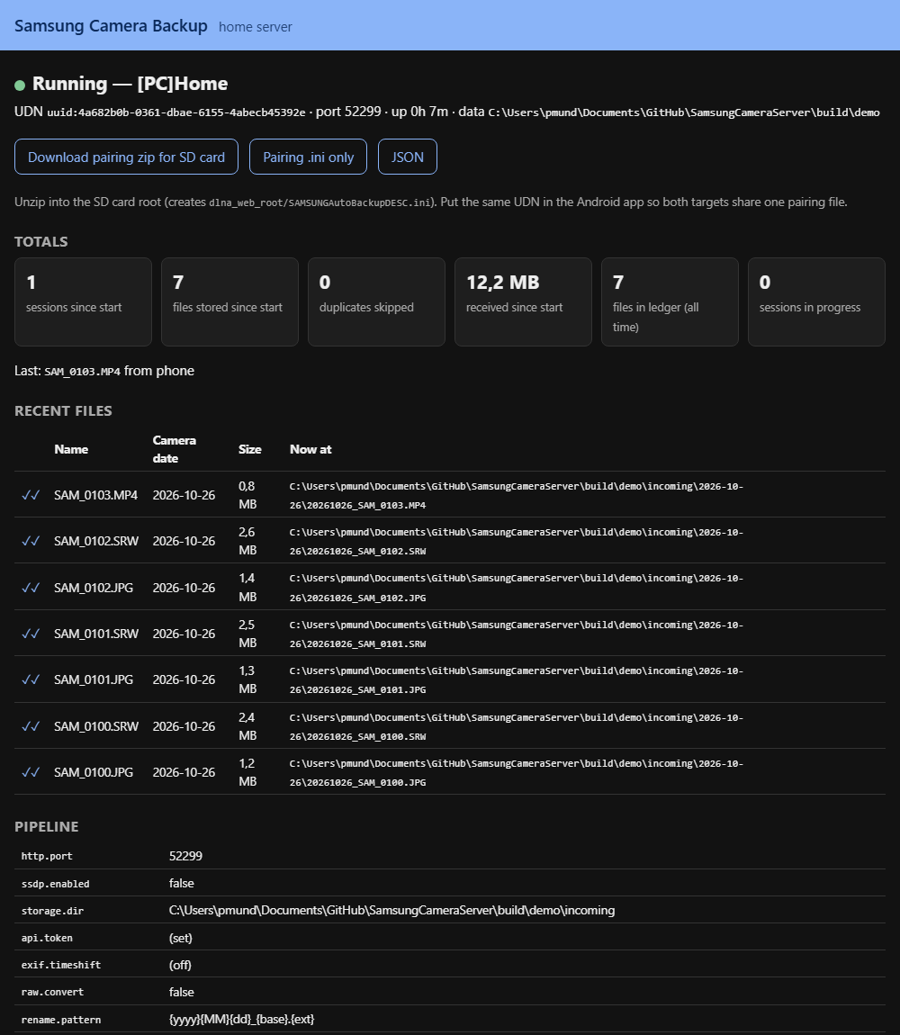Click the stored path of 20261026_SAM_0103.MP4

tap(516, 496)
